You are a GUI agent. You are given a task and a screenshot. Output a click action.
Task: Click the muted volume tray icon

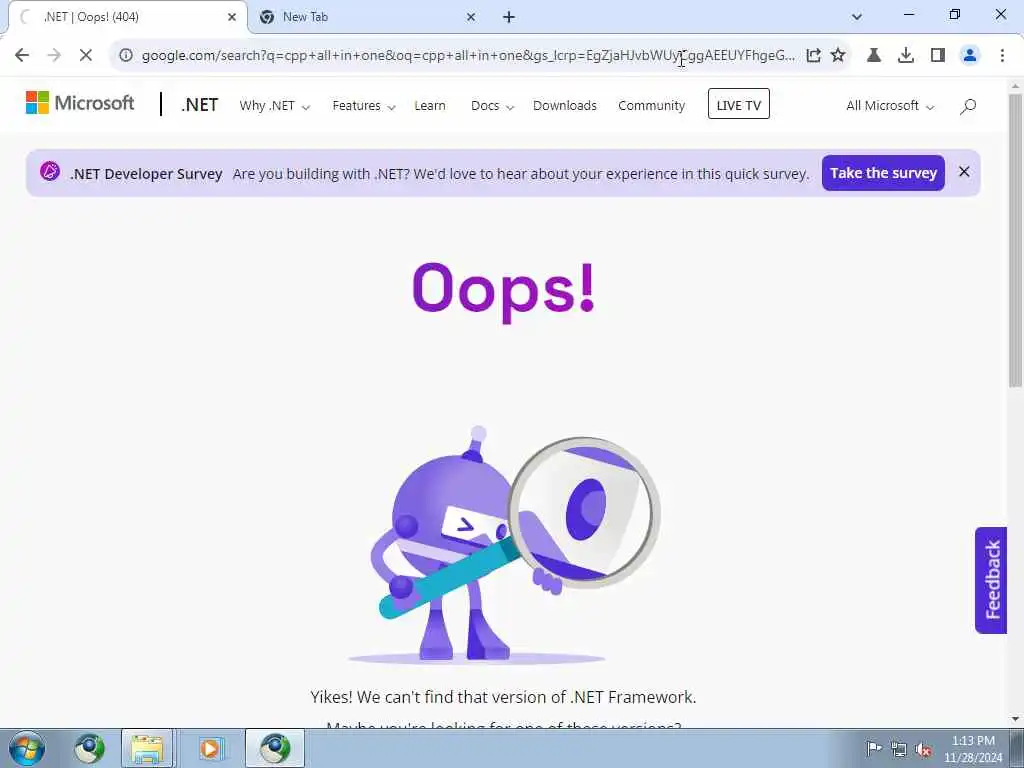tap(923, 749)
